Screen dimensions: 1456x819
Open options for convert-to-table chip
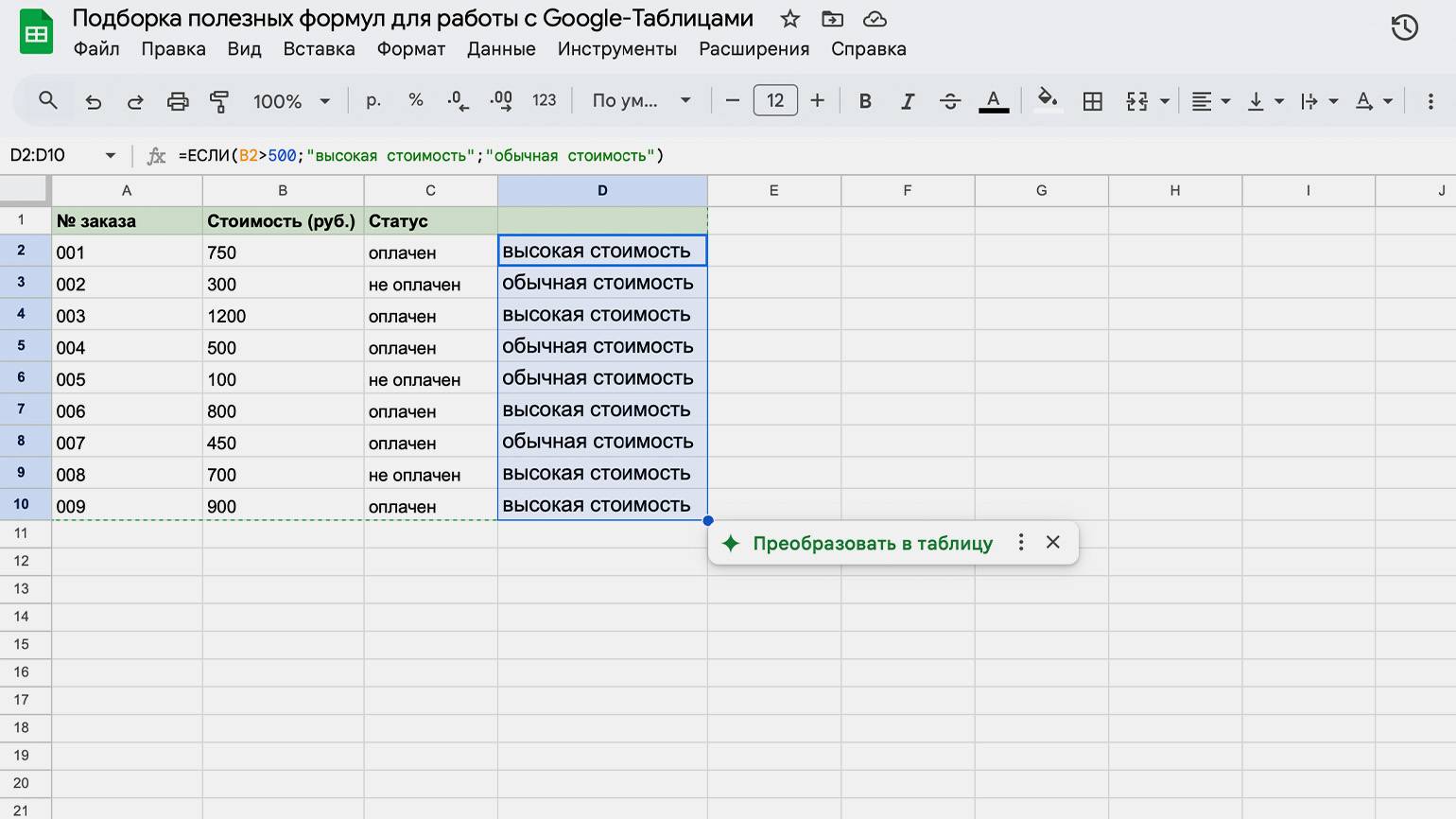1020,542
